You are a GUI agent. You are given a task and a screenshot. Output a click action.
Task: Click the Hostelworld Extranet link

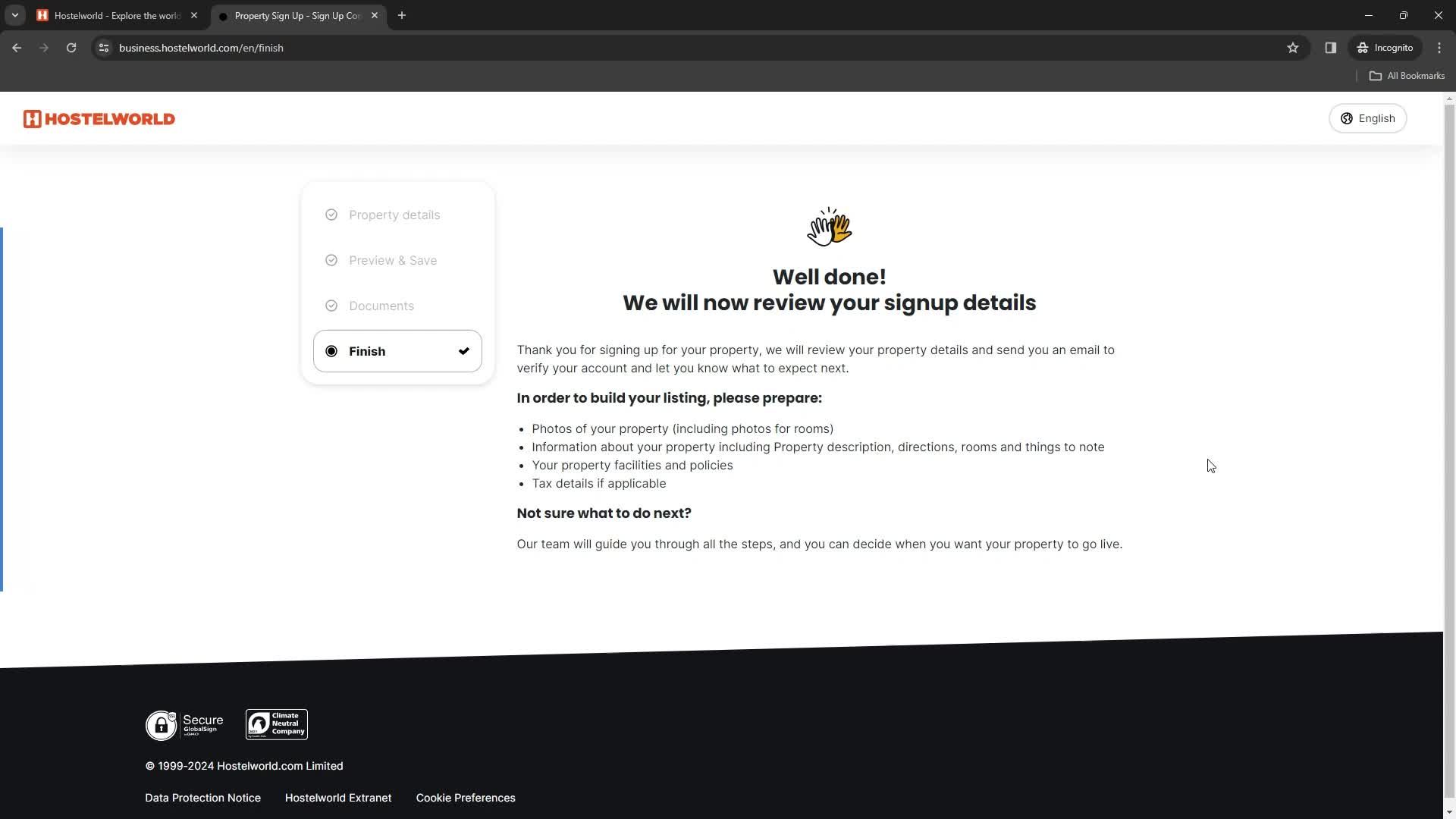338,797
